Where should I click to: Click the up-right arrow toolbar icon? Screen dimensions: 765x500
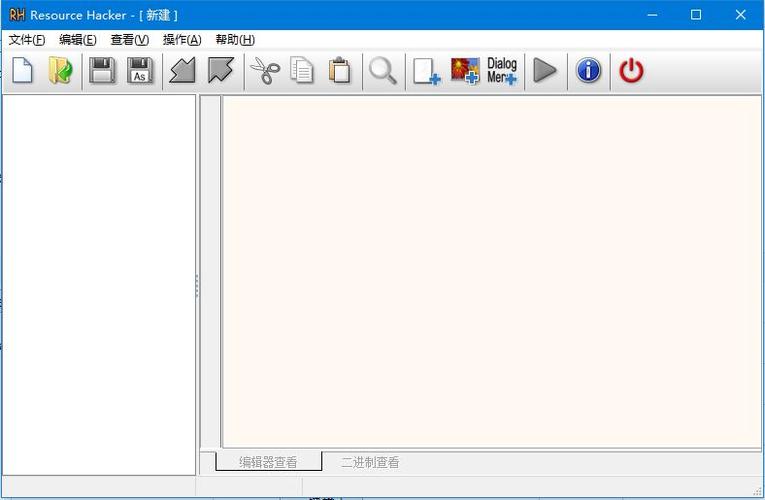221,70
